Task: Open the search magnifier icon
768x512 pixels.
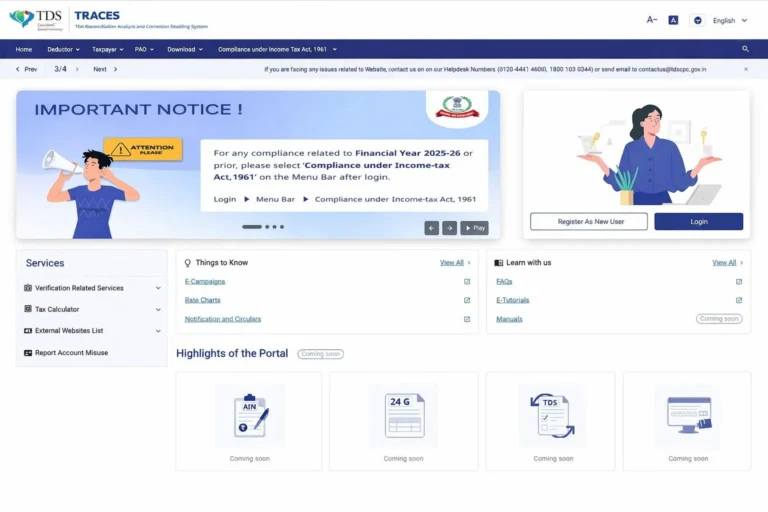Action: [745, 49]
